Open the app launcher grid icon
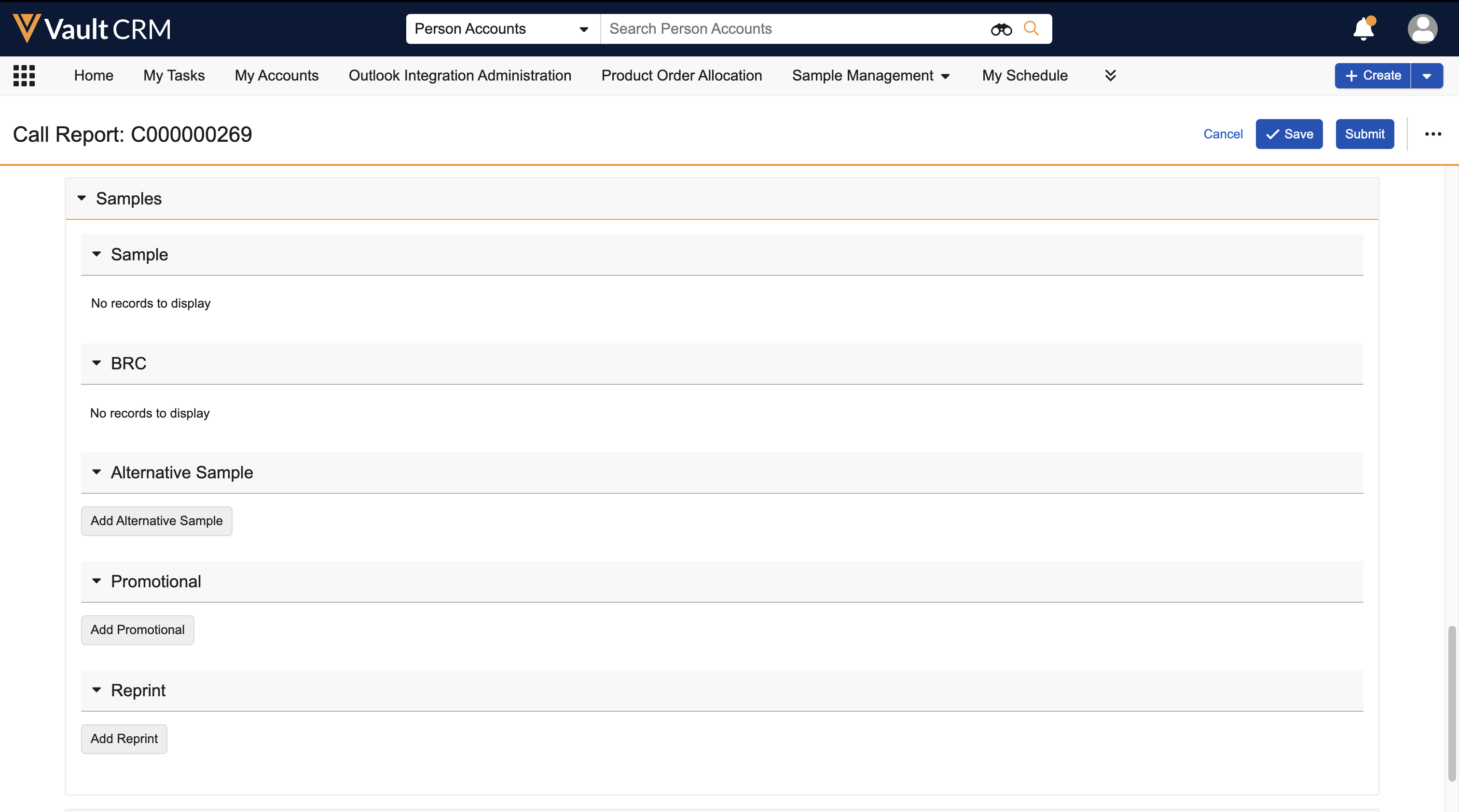Viewport: 1459px width, 812px height. tap(24, 75)
